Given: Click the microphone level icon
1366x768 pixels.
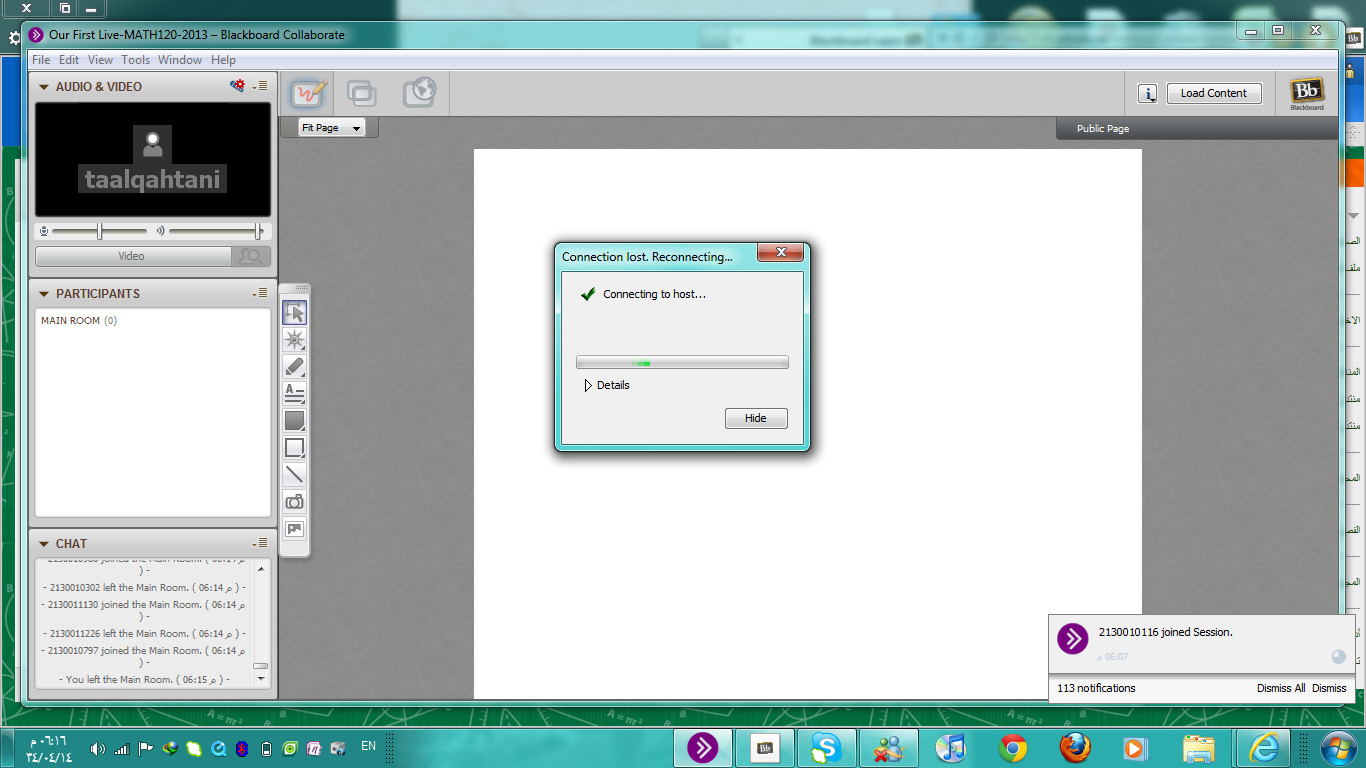Looking at the screenshot, I should [x=44, y=231].
